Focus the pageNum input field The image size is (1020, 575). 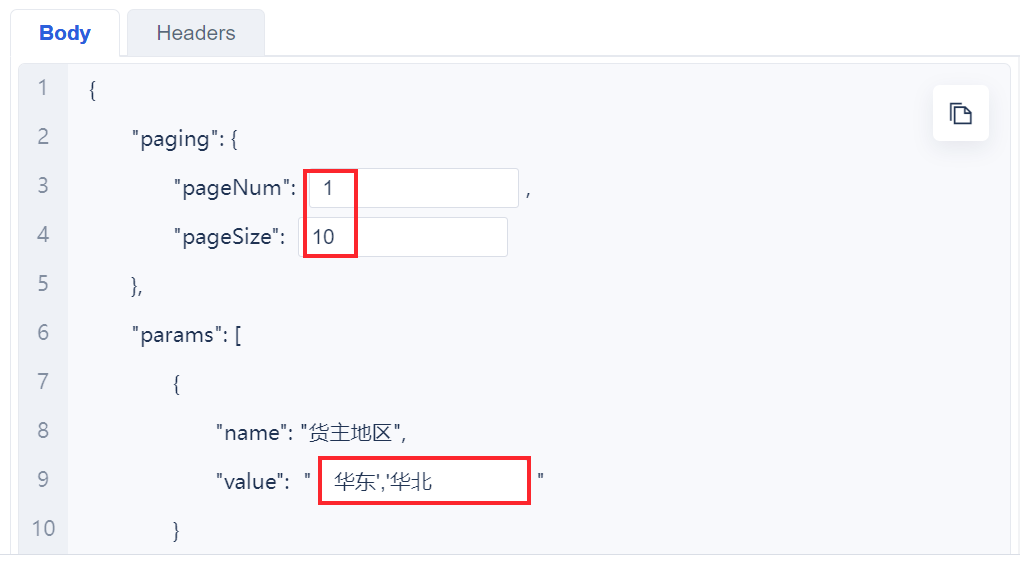pos(414,188)
